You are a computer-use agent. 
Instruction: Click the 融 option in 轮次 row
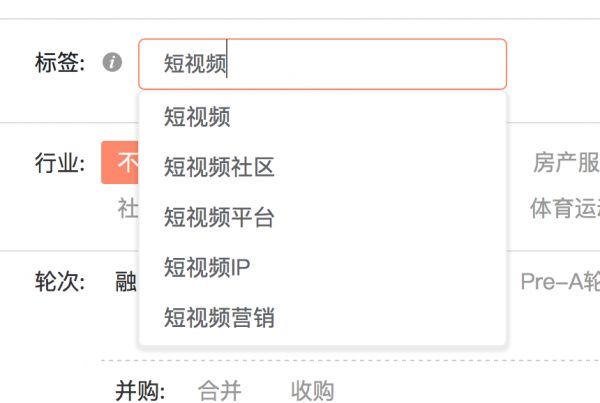point(126,281)
